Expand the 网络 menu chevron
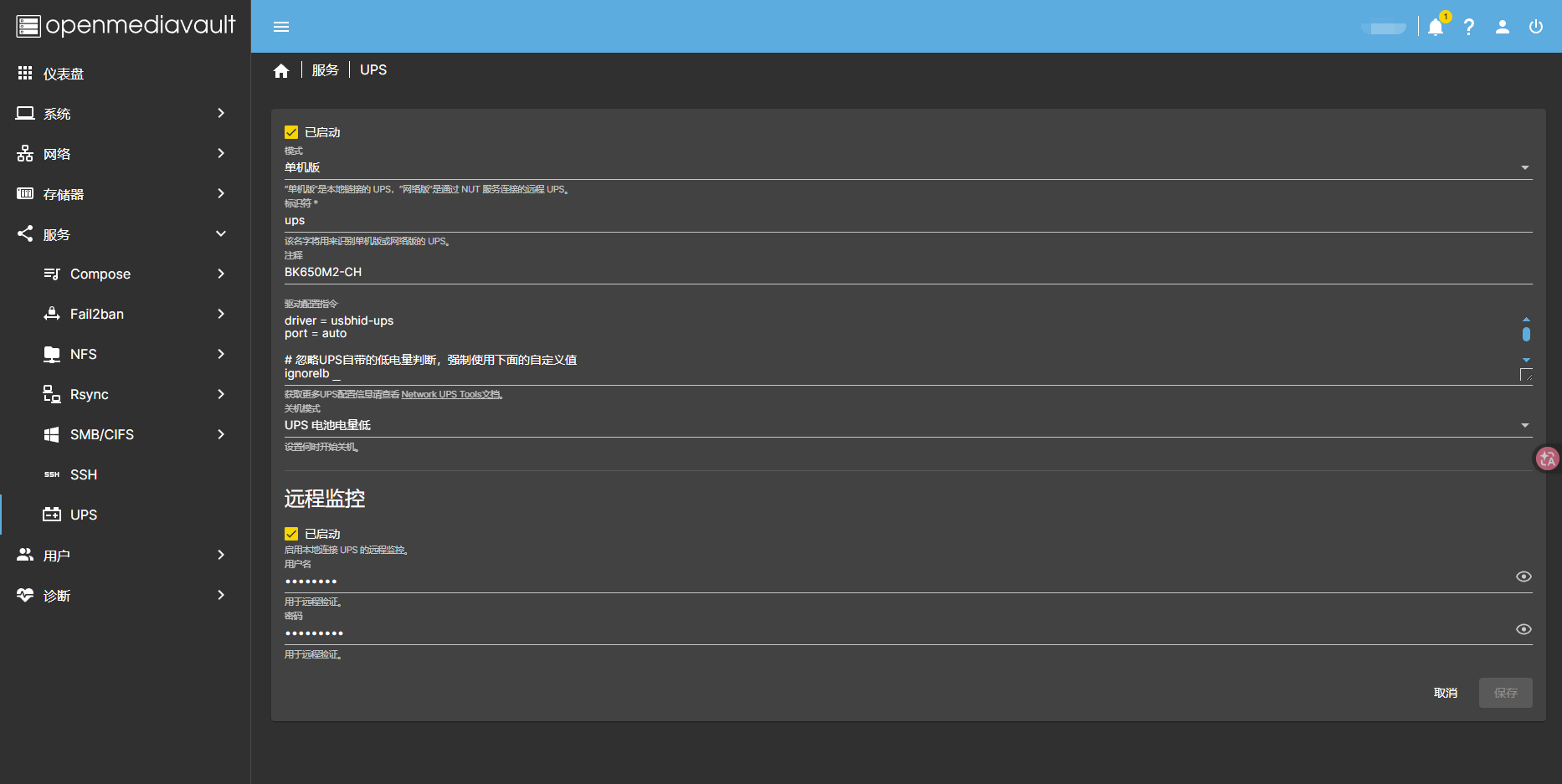1562x784 pixels. [221, 153]
